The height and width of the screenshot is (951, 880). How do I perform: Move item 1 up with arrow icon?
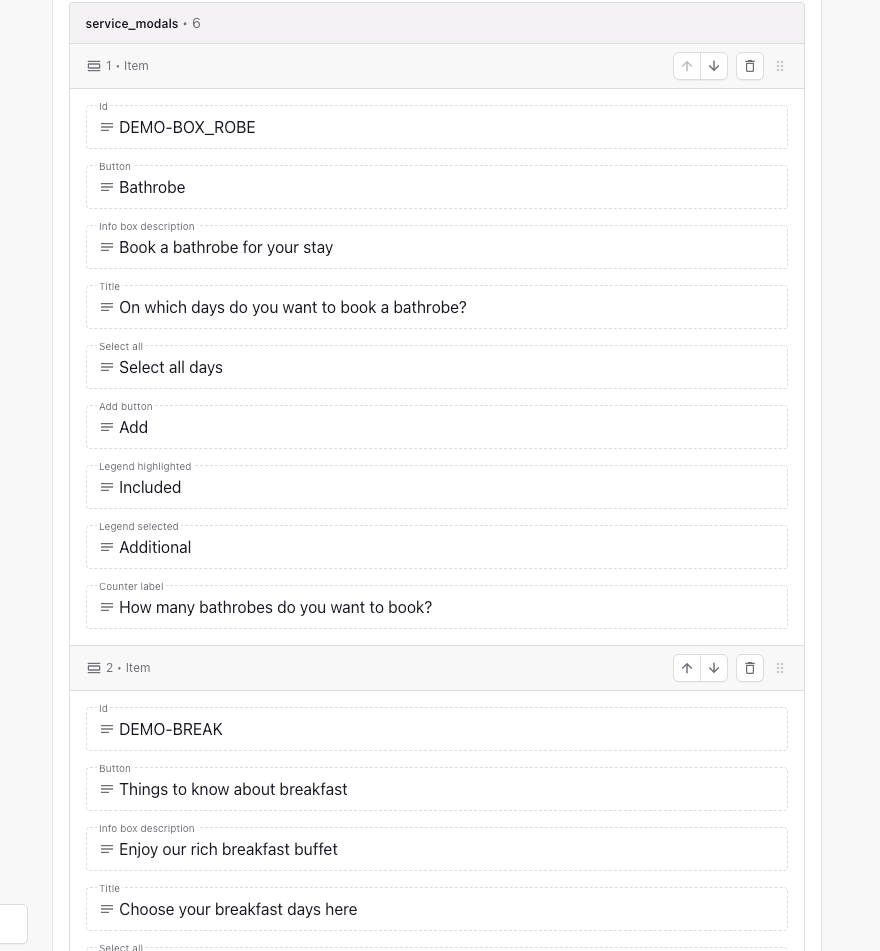click(687, 66)
